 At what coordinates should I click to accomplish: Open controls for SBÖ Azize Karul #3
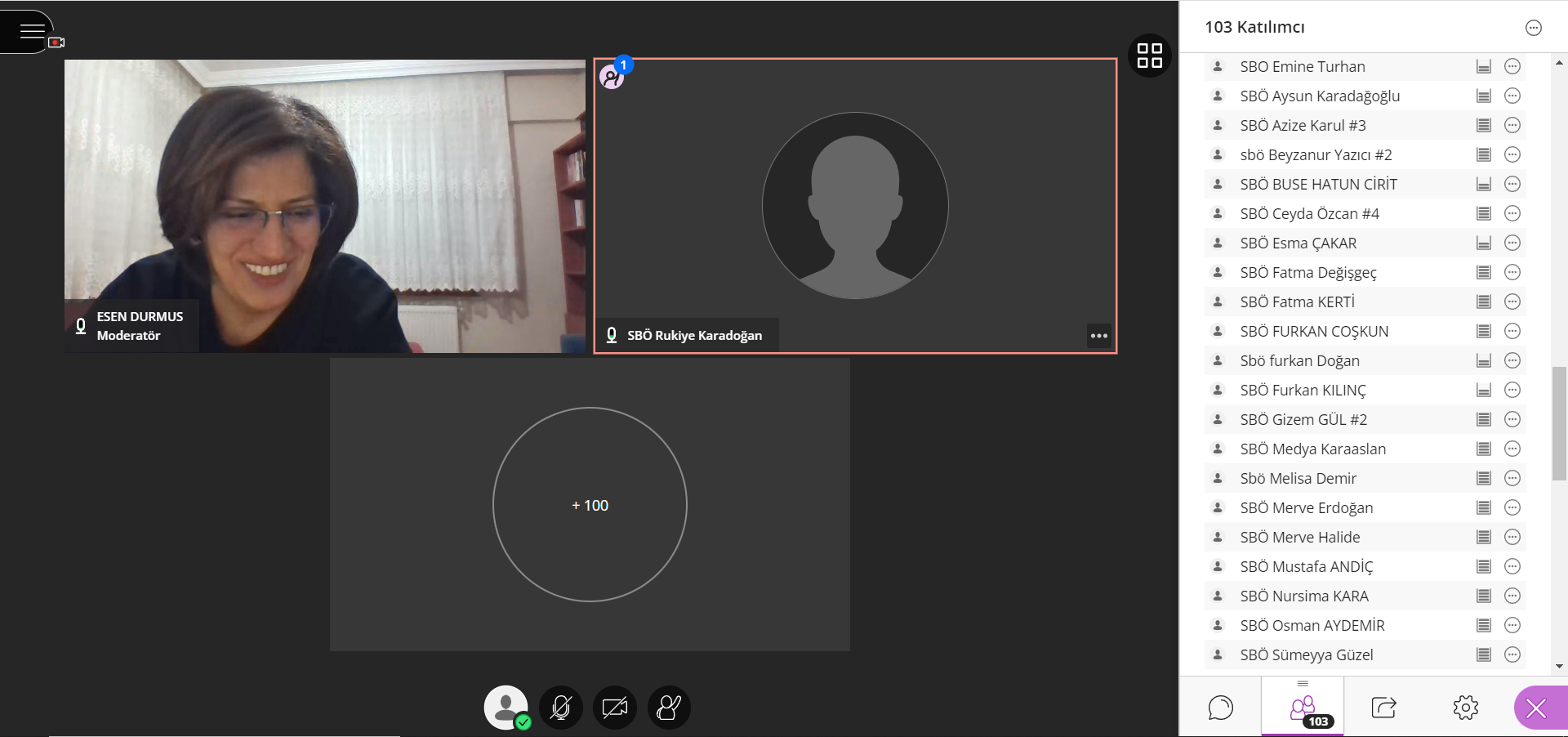pyautogui.click(x=1512, y=125)
